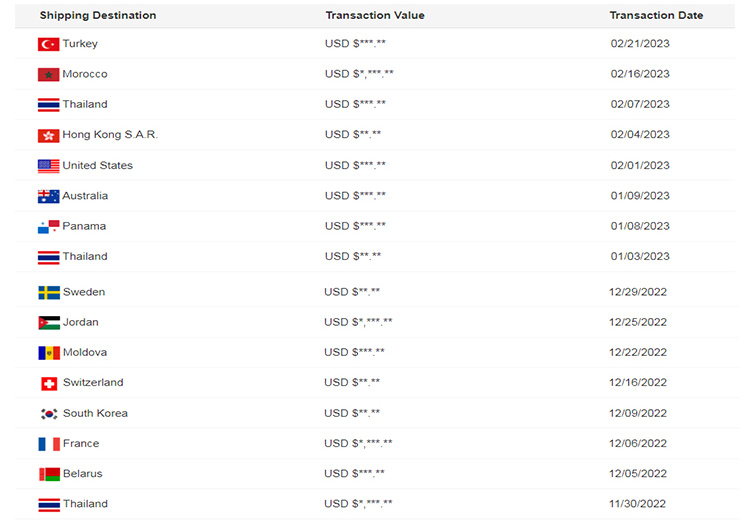Select the Australia flag icon
The height and width of the screenshot is (529, 750).
[x=48, y=196]
